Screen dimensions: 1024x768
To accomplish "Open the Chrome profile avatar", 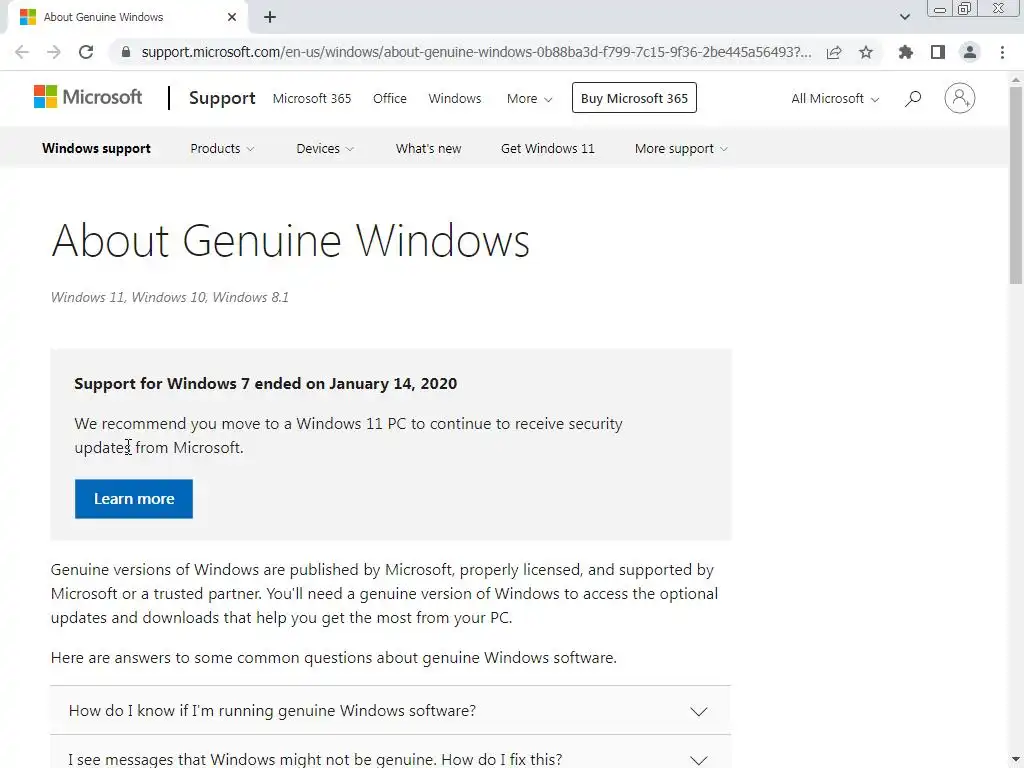I will coord(970,52).
